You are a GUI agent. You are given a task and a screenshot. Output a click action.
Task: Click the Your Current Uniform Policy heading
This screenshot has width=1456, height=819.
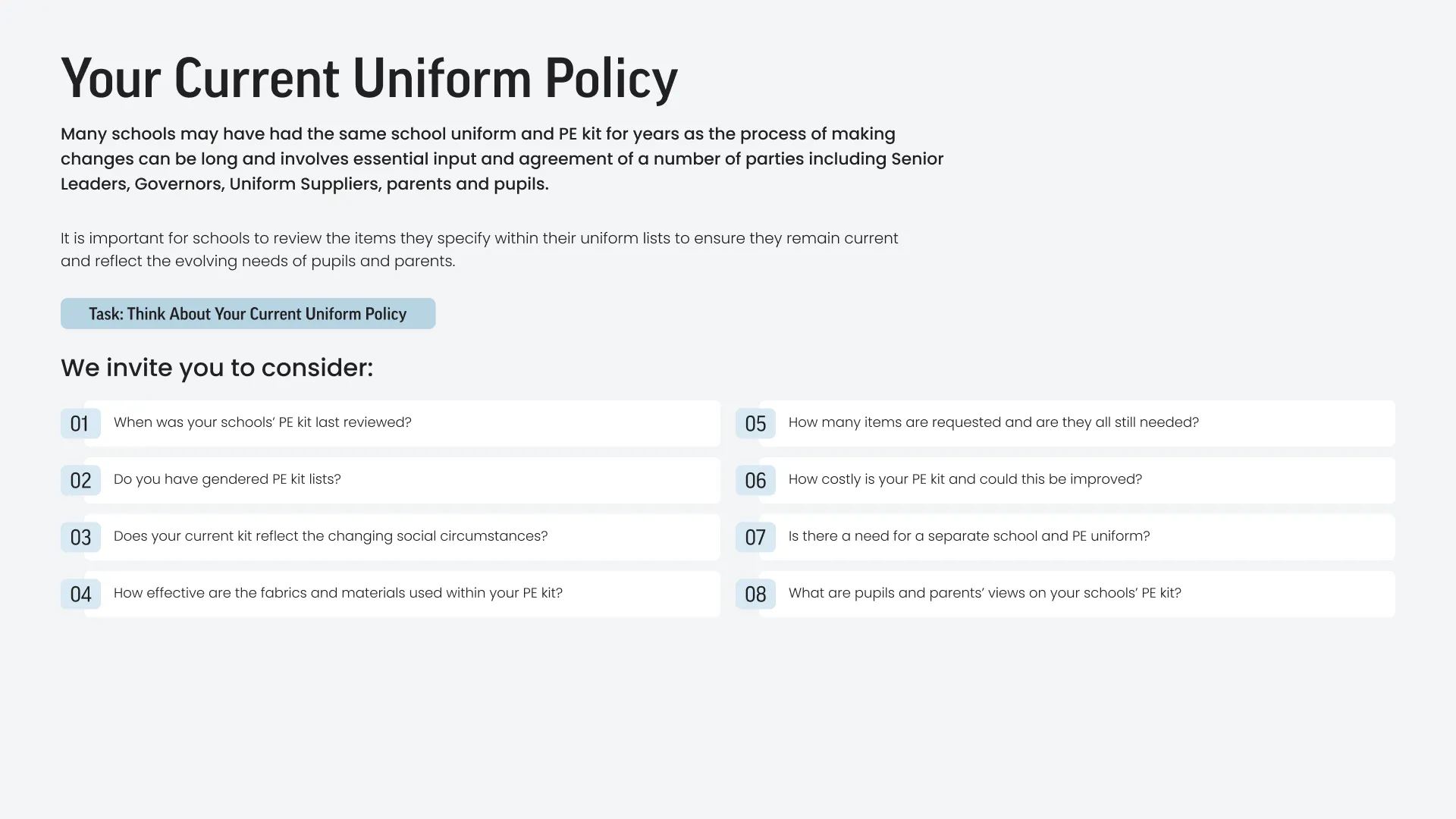(x=369, y=79)
